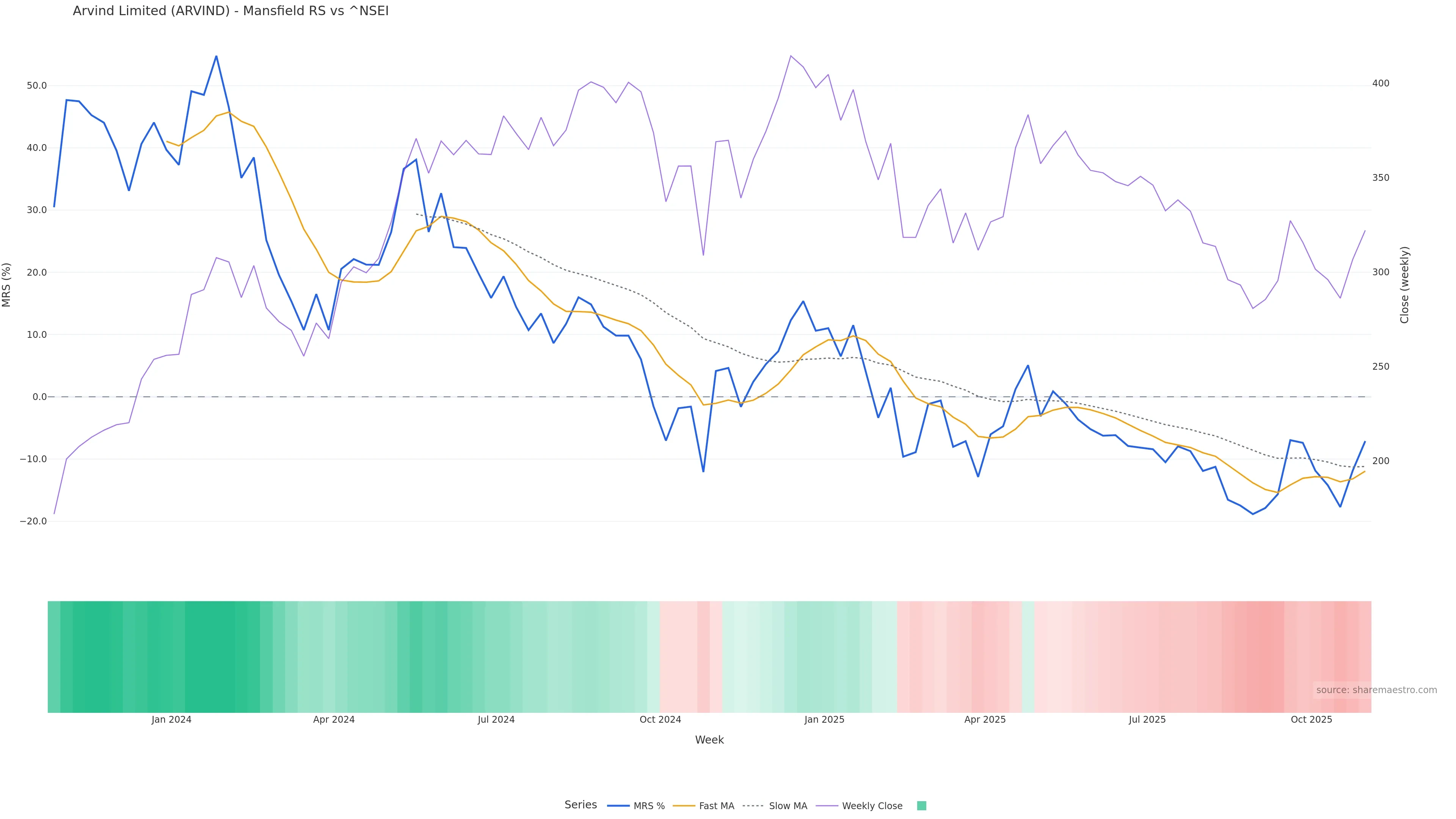Toggle the Fast MA legend entry
Image resolution: width=1456 pixels, height=819 pixels.
coord(716,806)
